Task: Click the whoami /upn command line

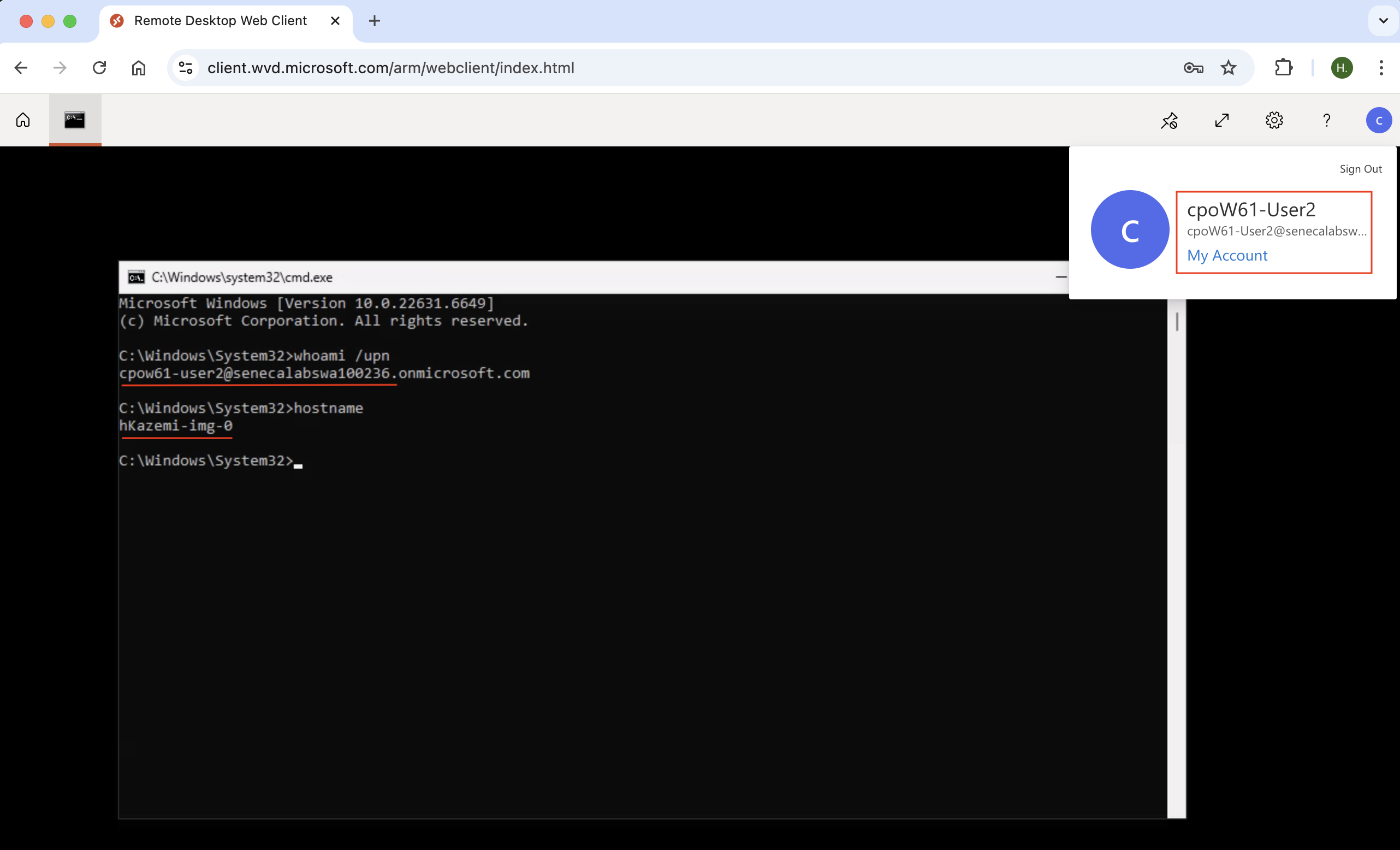Action: click(x=254, y=356)
